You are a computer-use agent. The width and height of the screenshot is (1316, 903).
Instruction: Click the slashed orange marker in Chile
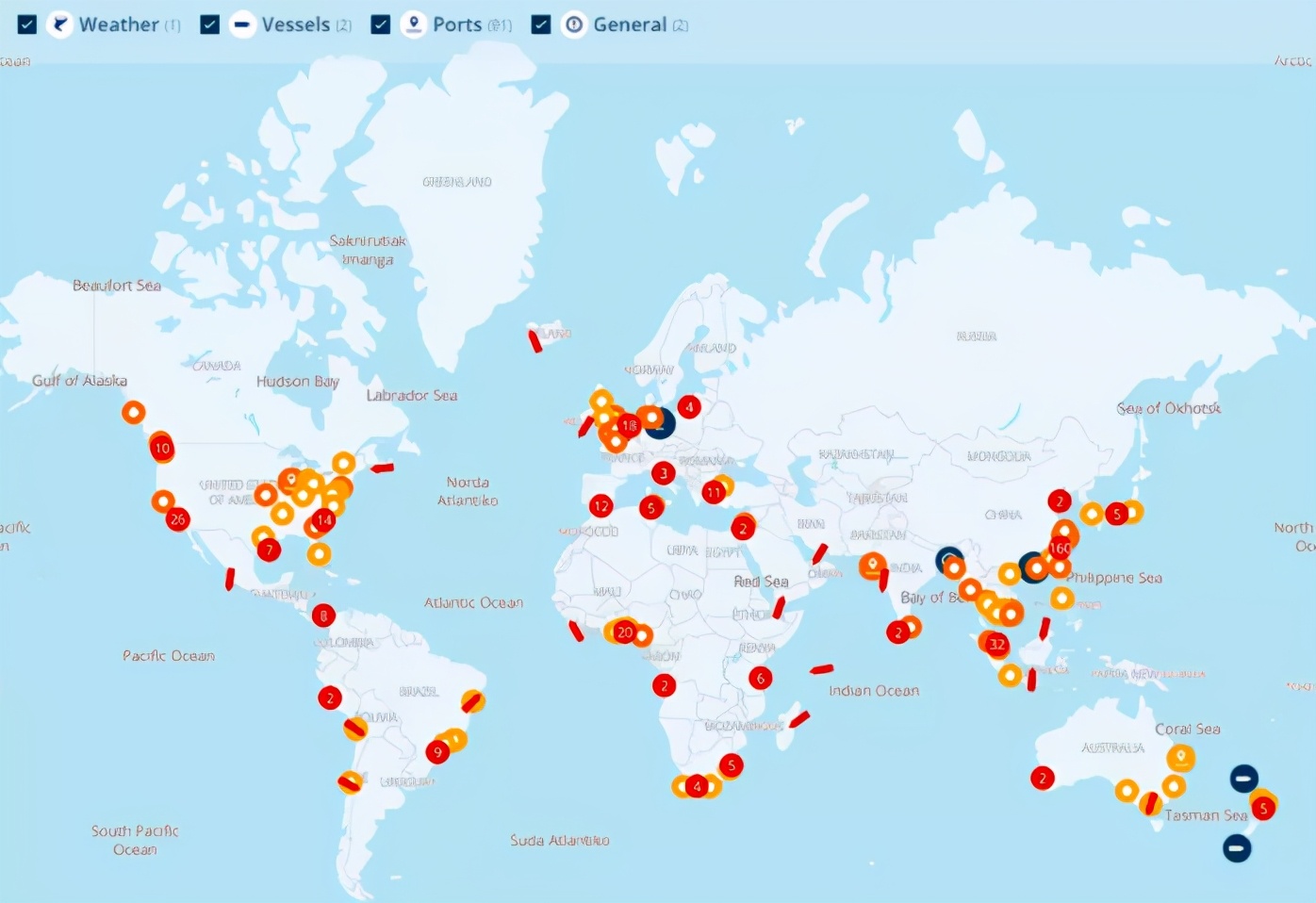point(350,782)
